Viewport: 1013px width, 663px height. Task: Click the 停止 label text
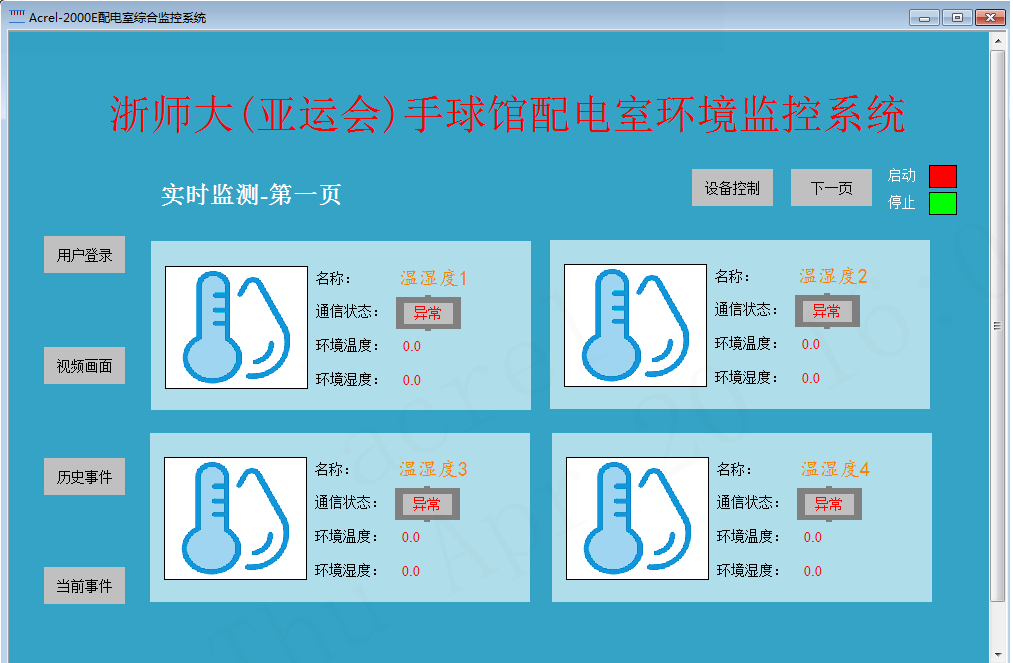[901, 202]
